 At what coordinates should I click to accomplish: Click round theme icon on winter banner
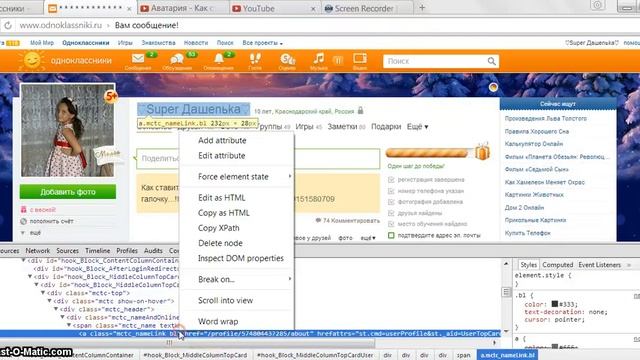(x=493, y=87)
